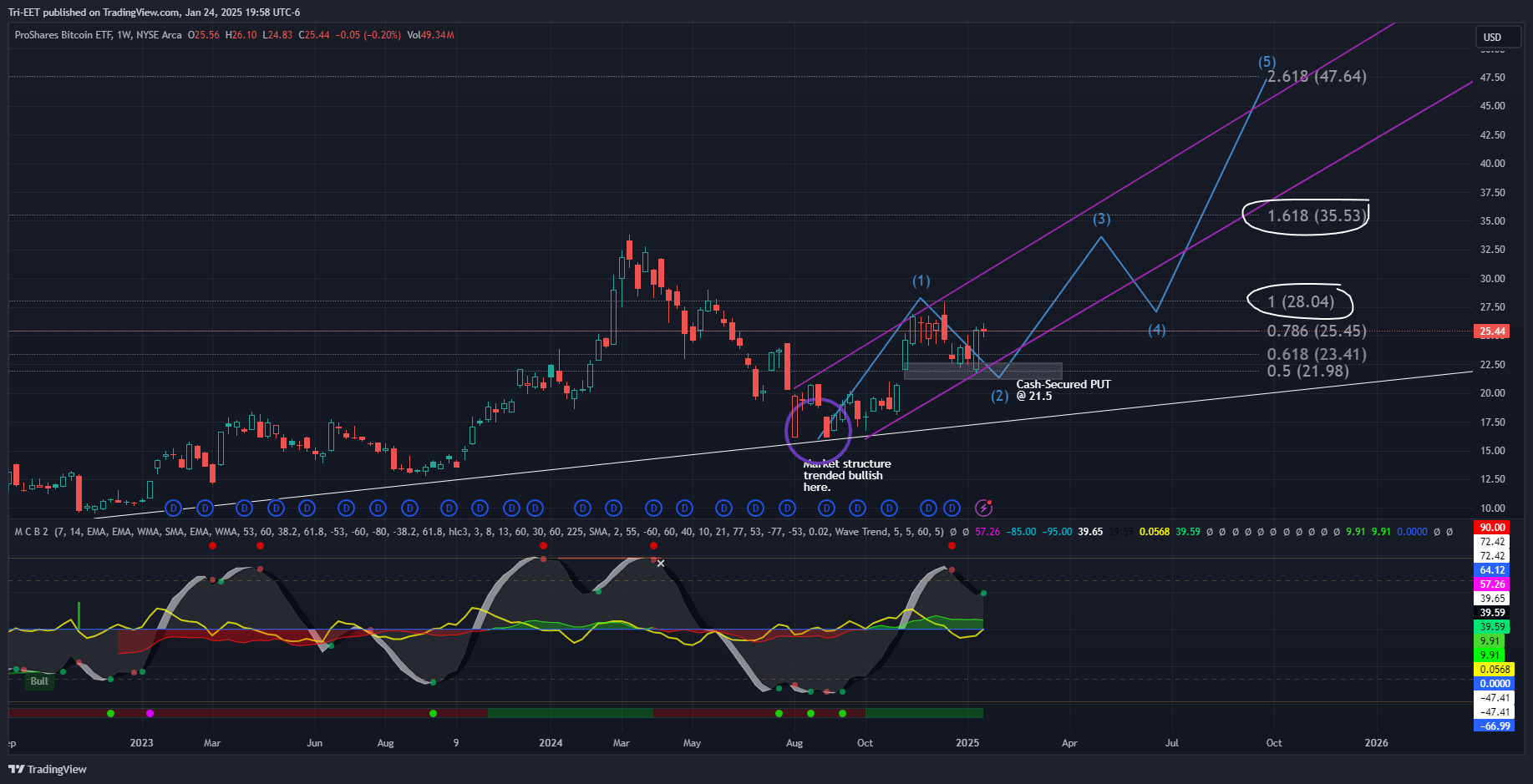Click the wave (4) label
The image size is (1533, 784).
coord(1156,330)
